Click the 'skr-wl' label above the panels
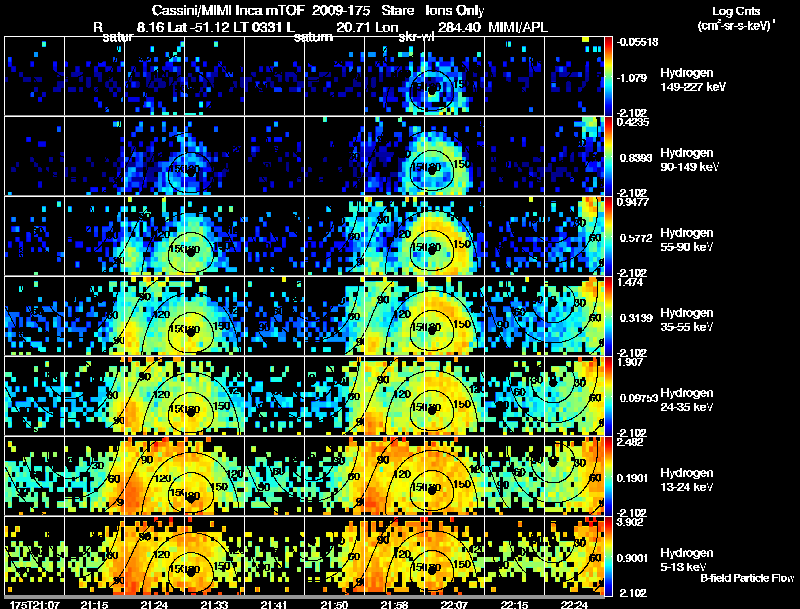Viewport: 800px width, 609px height. tap(416, 37)
